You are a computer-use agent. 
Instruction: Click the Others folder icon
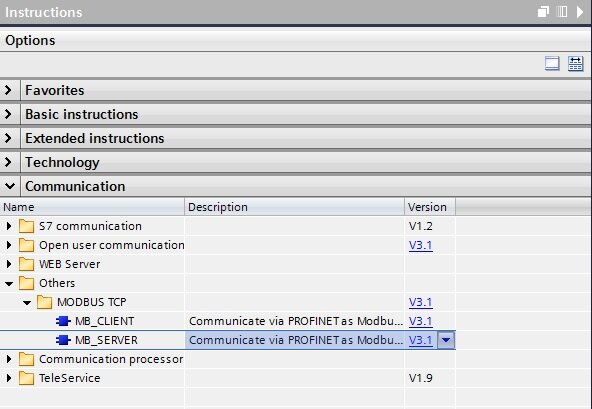click(26, 283)
